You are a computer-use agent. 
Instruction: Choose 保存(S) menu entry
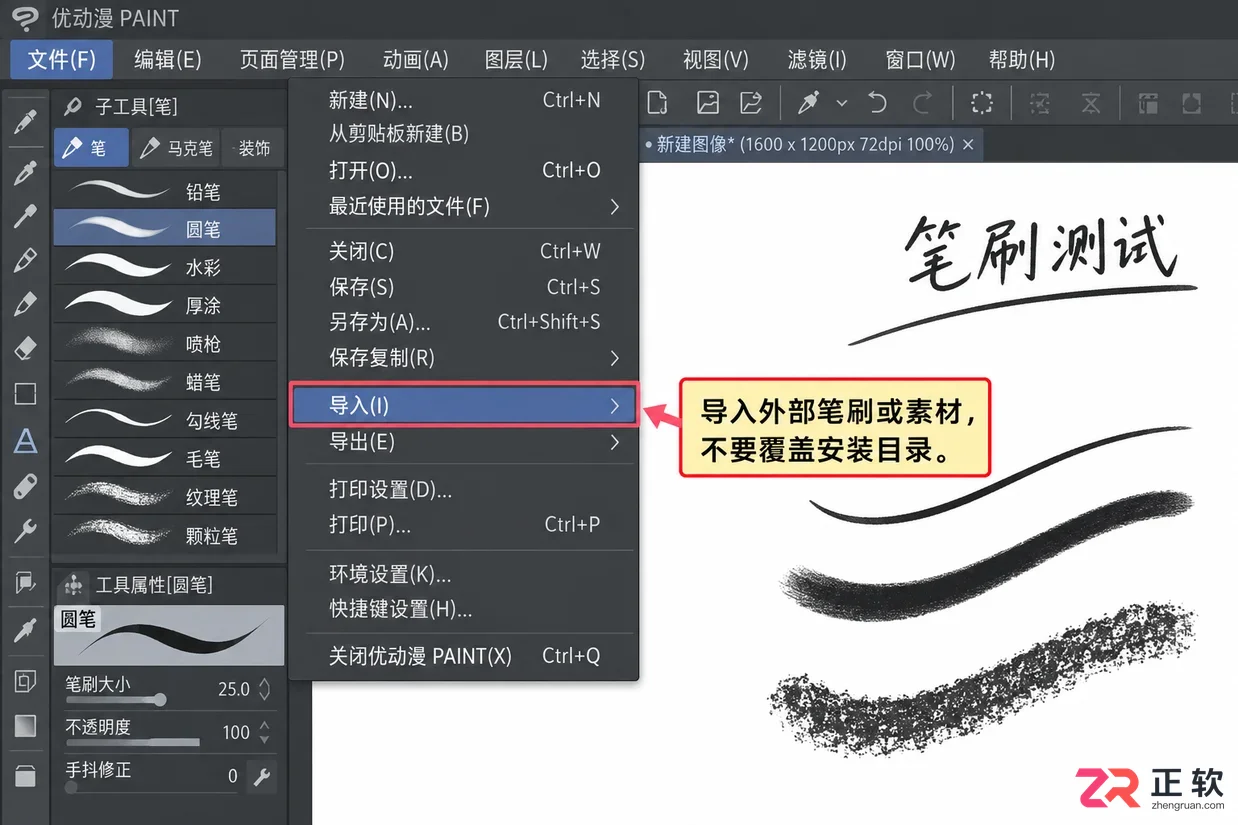coord(465,287)
